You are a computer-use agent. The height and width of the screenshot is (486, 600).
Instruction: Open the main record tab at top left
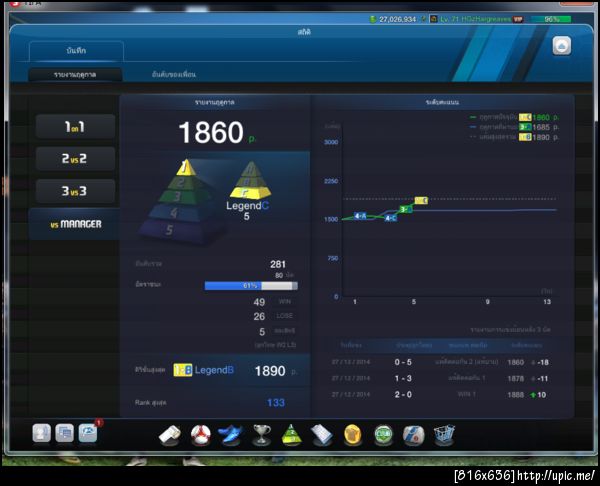(76, 51)
